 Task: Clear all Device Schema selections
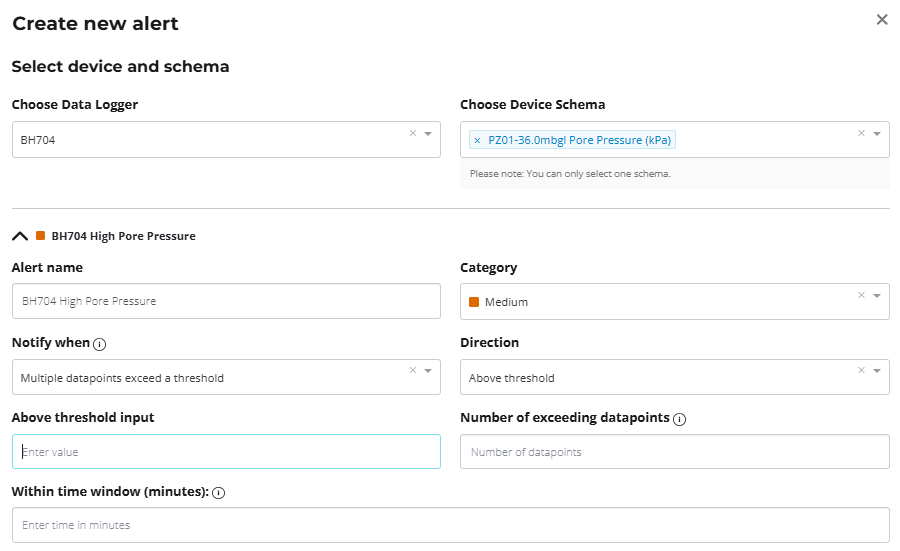click(x=862, y=133)
